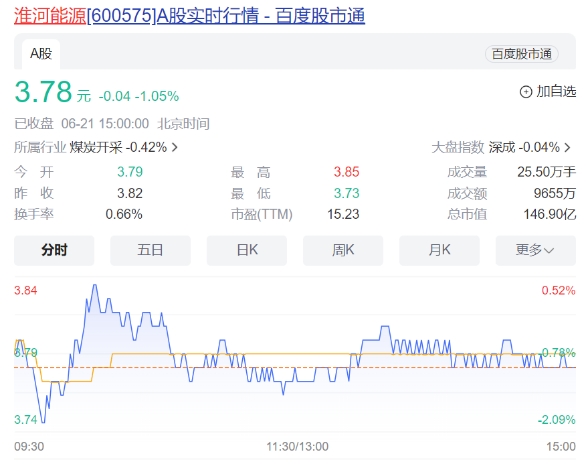This screenshot has width=586, height=466.
Task: Click the 09:30 time axis label
Action: (x=29, y=446)
